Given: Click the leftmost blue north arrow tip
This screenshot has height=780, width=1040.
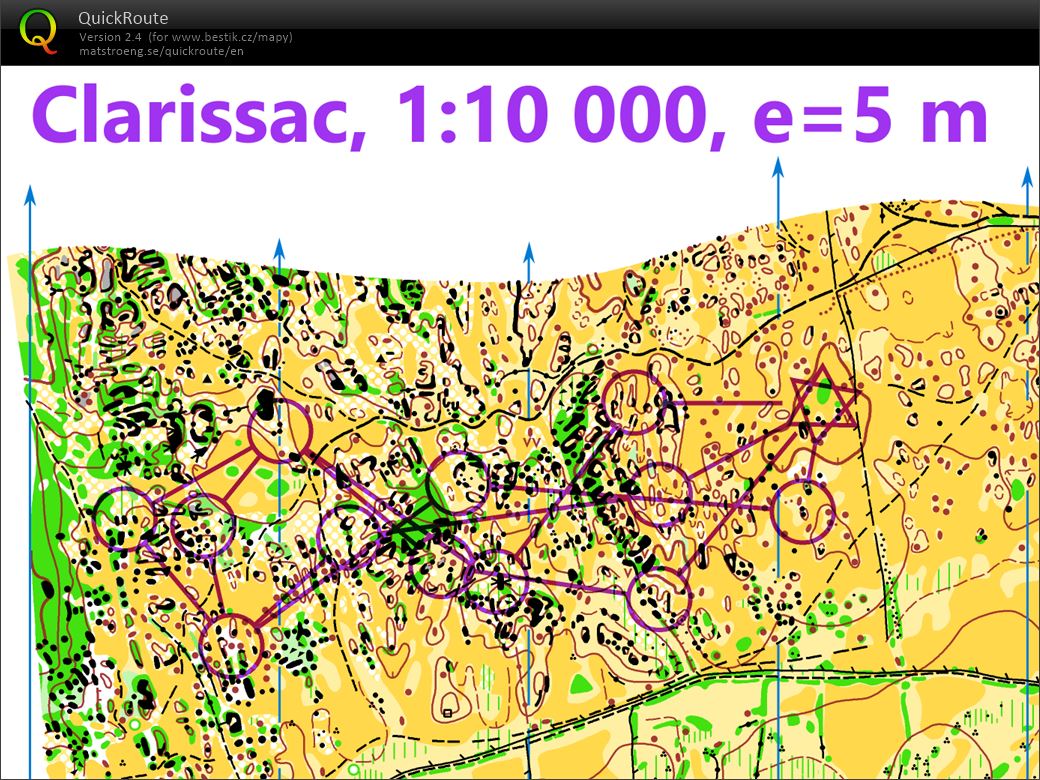Looking at the screenshot, I should coord(31,192).
